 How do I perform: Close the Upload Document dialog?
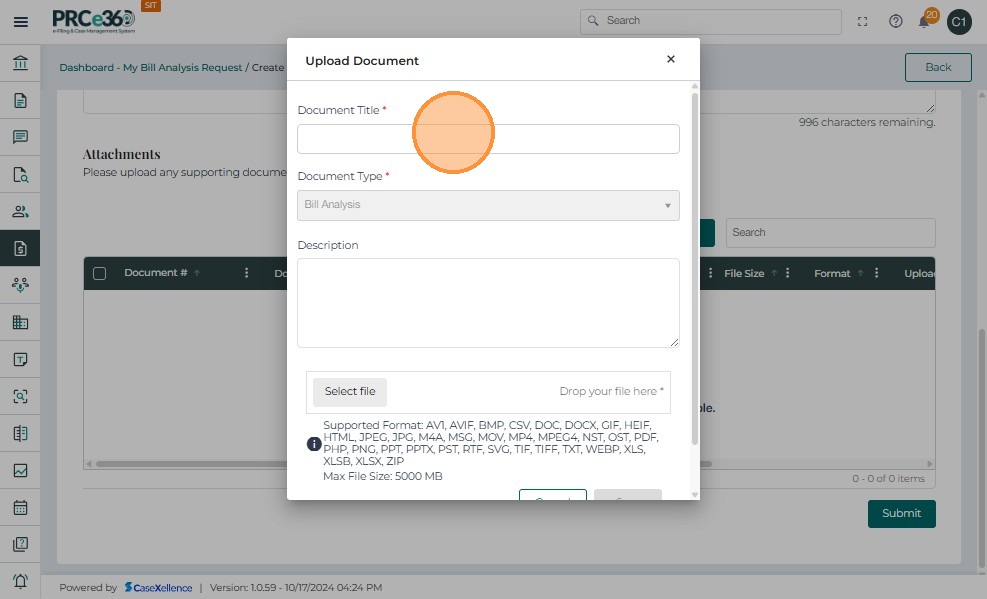coord(671,60)
